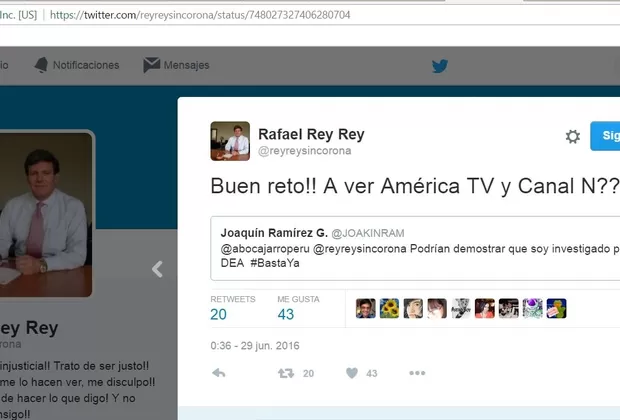The height and width of the screenshot is (420, 620).
Task: Open Rafael Rey Rey name link
Action: [x=311, y=134]
